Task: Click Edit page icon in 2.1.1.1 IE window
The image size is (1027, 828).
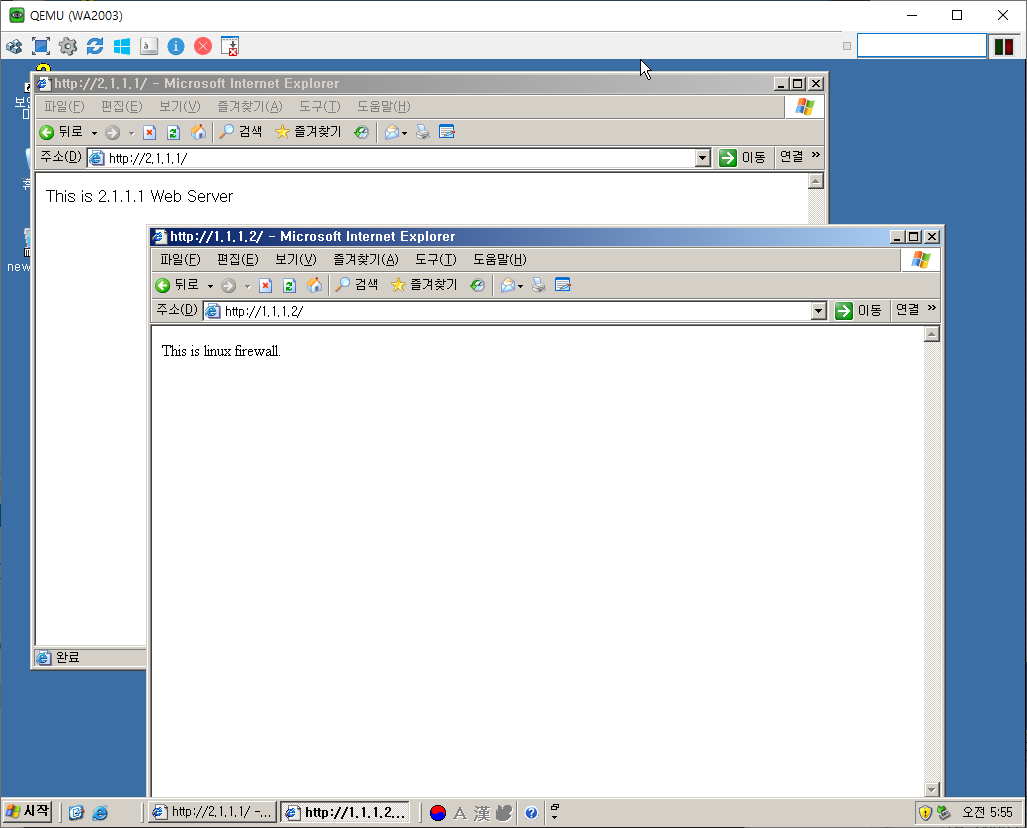Action: click(x=447, y=132)
